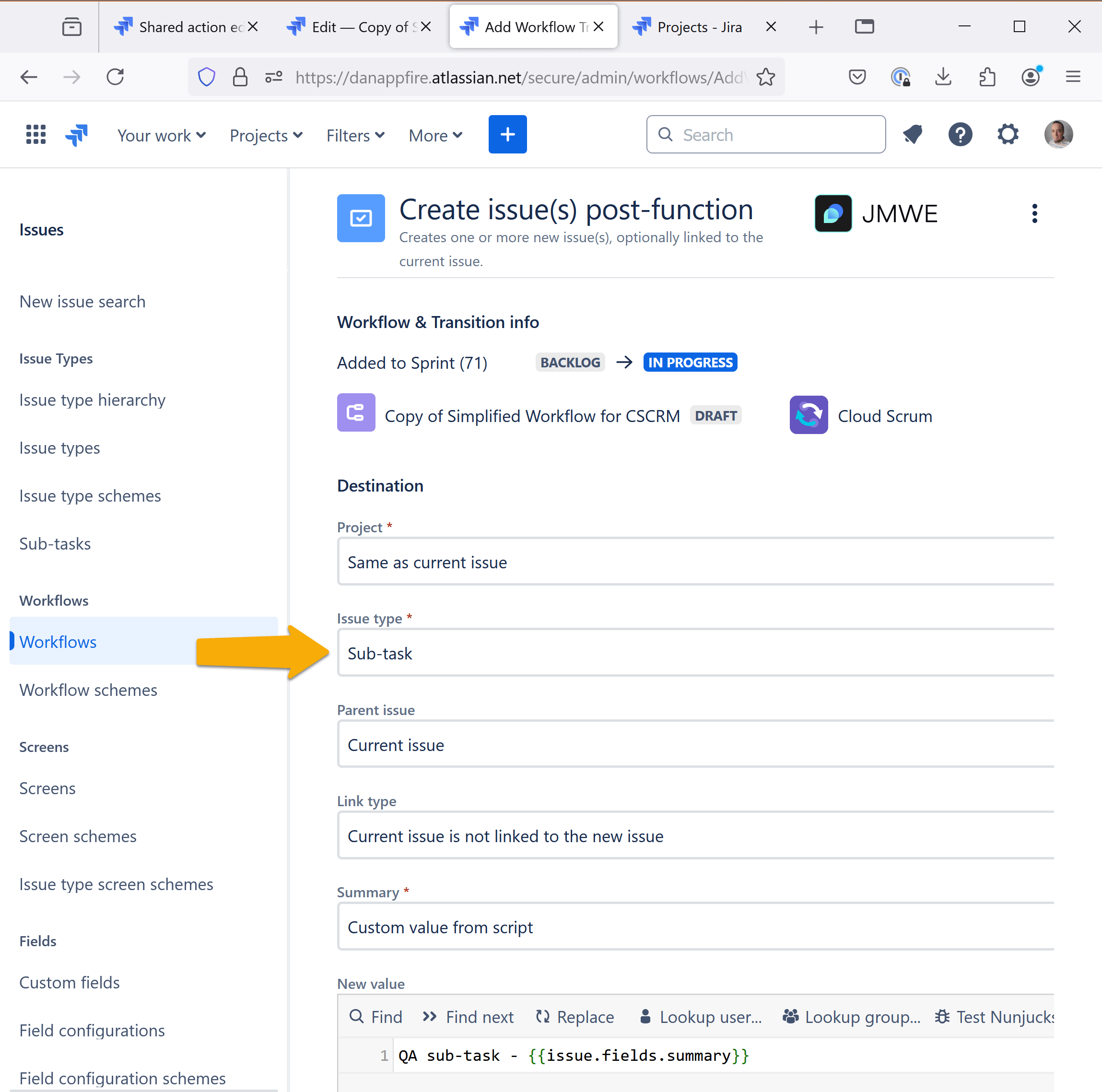
Task: Click the Test Nunjucks bug icon
Action: tap(942, 1017)
